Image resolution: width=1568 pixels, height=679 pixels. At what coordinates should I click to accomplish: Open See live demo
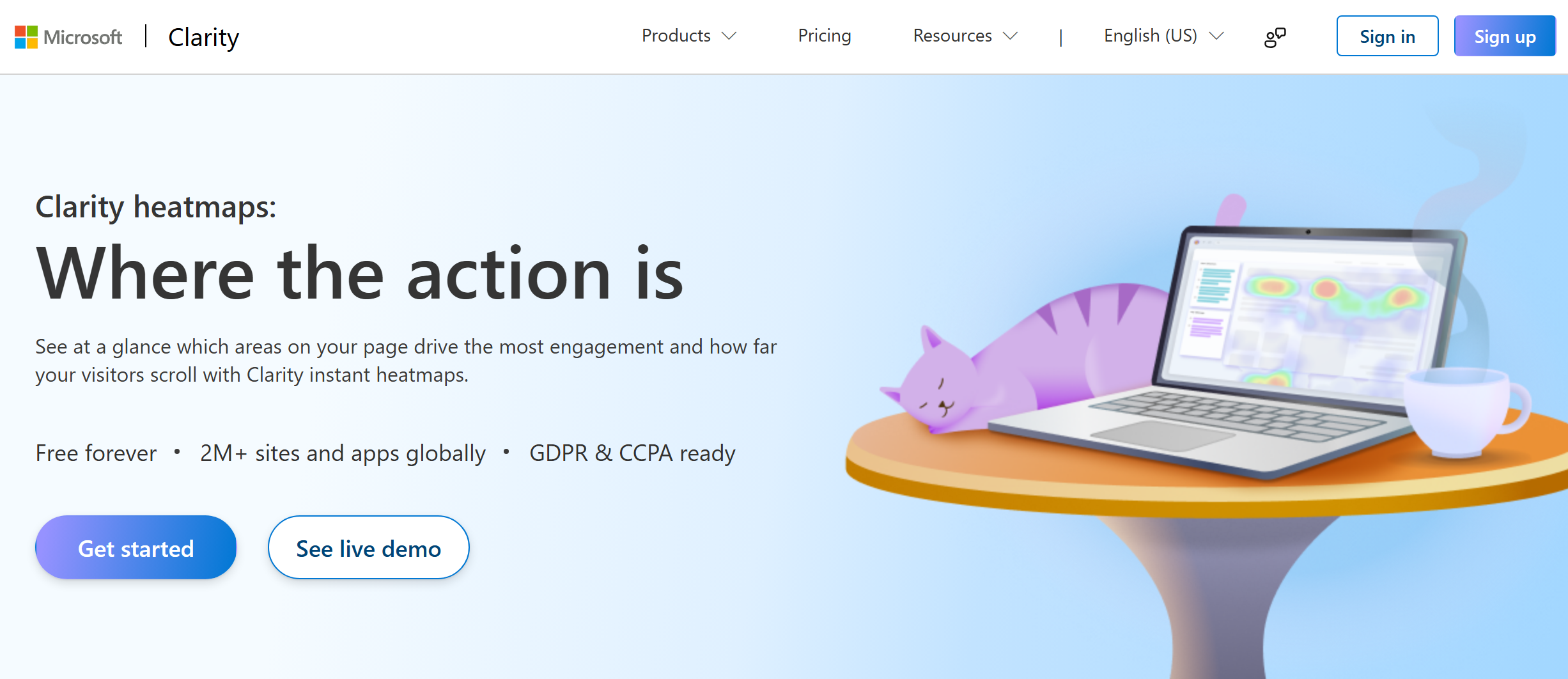point(369,548)
